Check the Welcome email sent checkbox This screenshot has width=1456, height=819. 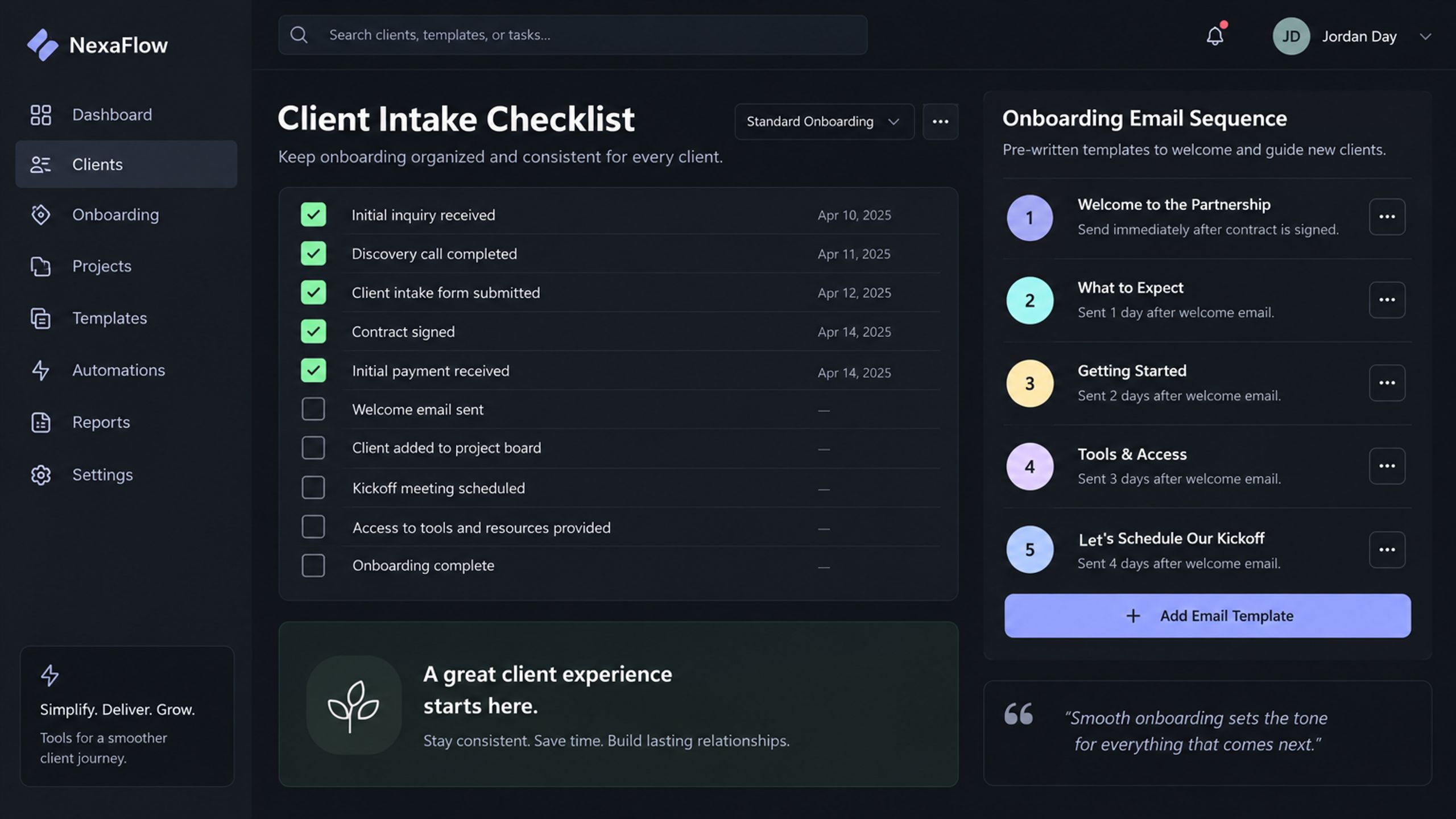pyautogui.click(x=313, y=409)
